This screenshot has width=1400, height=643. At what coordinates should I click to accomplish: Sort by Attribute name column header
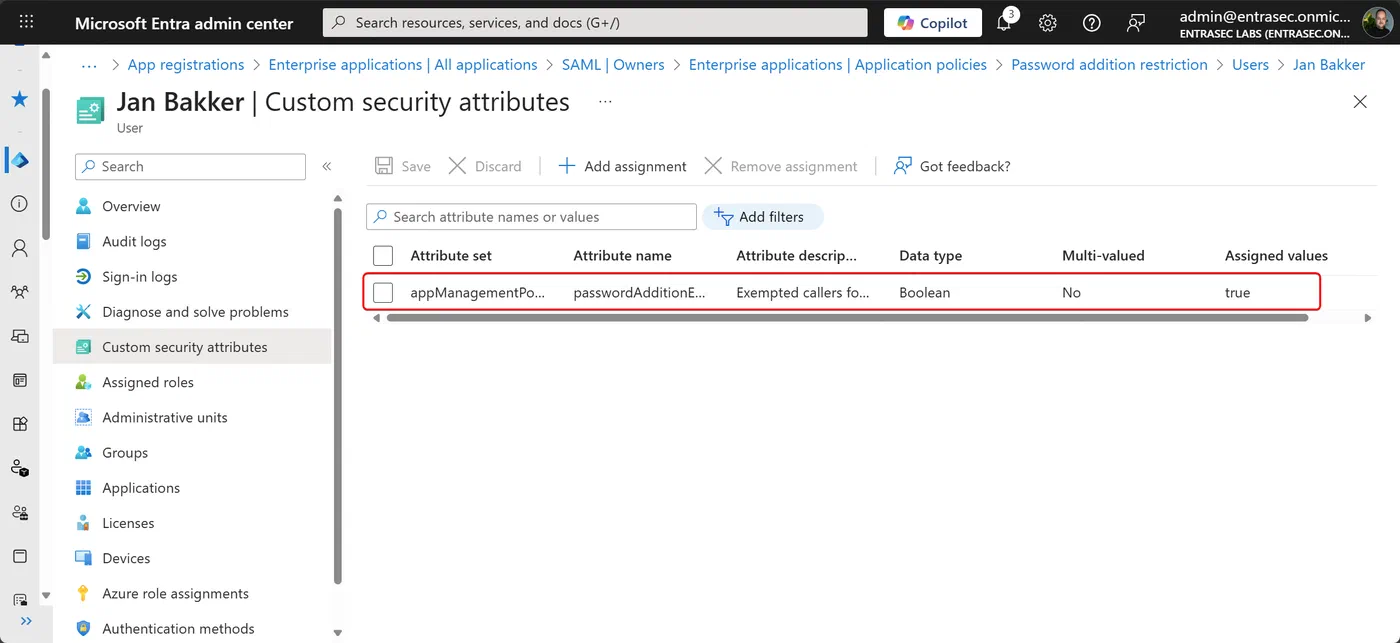(x=622, y=255)
